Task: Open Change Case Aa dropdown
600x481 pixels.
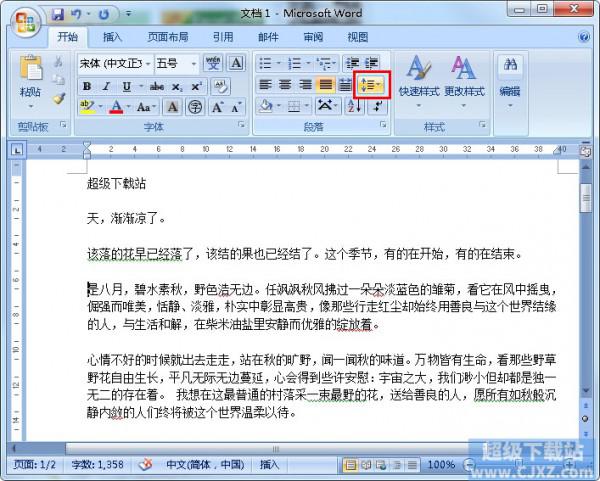Action: pyautogui.click(x=146, y=107)
